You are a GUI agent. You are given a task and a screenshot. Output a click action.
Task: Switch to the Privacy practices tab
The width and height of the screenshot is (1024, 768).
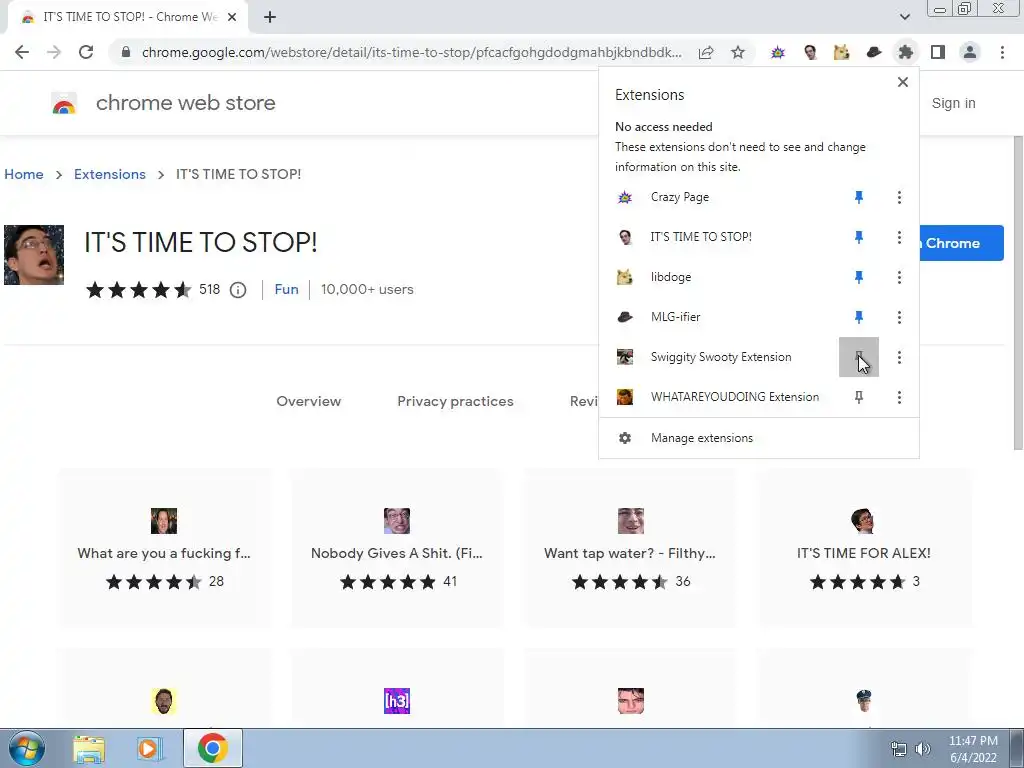click(x=455, y=401)
